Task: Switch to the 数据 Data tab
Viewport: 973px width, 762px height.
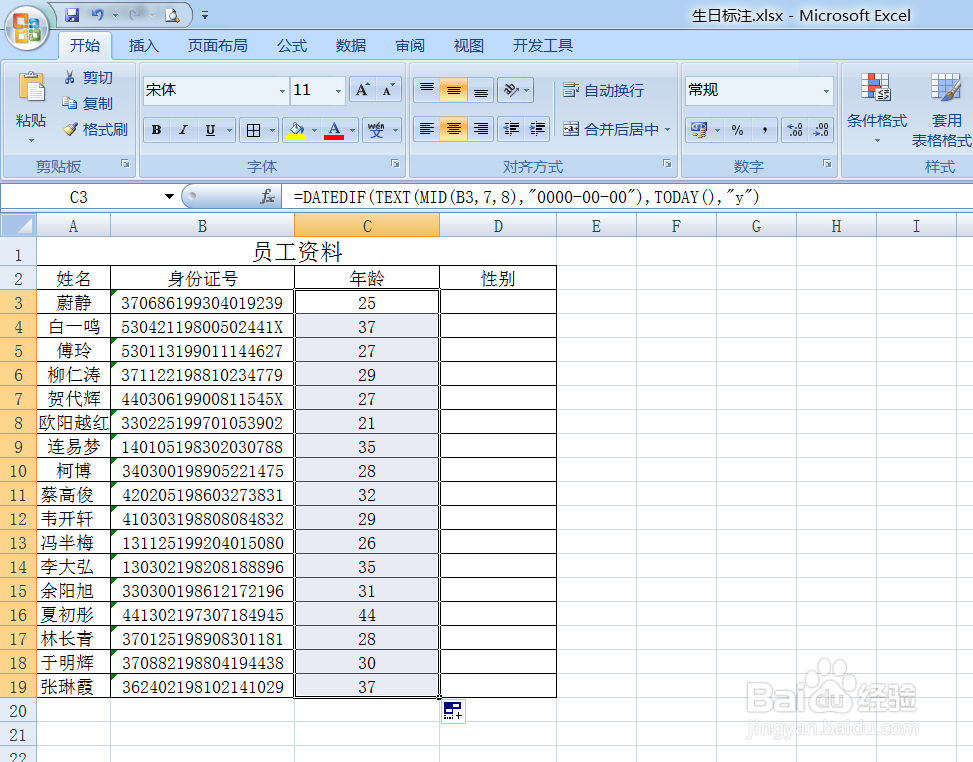Action: [351, 45]
